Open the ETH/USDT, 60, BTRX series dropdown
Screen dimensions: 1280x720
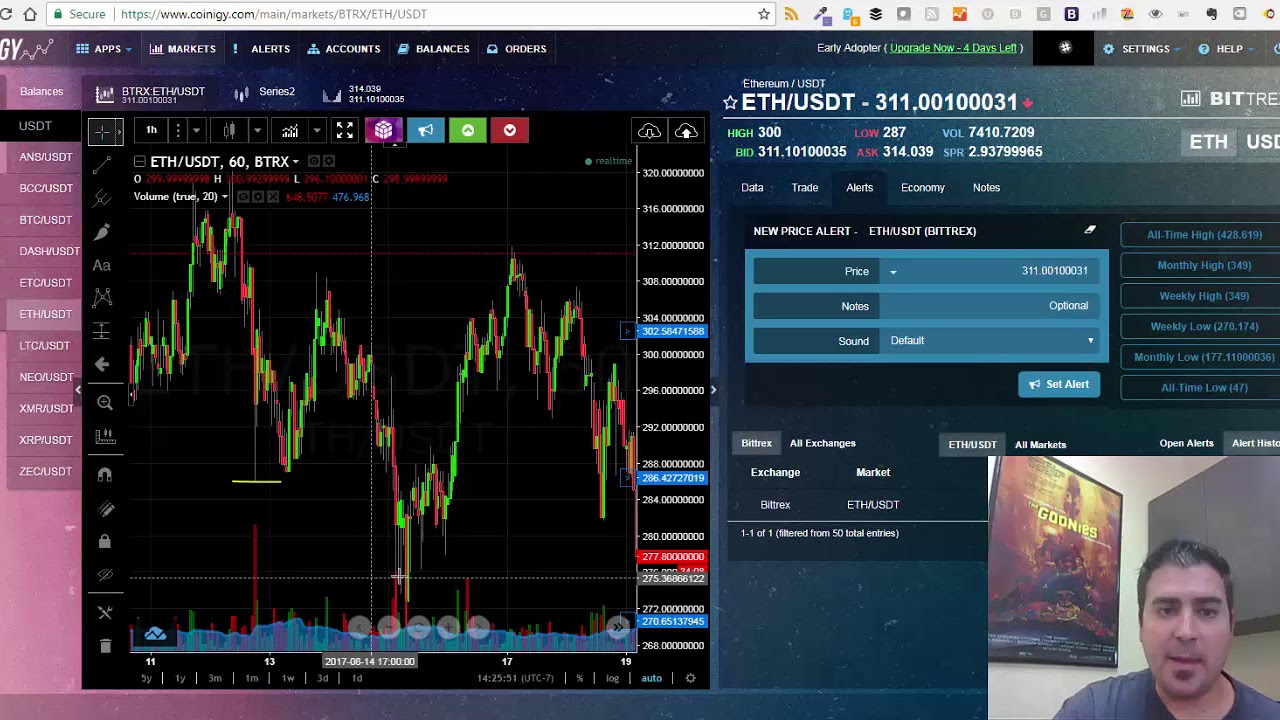(295, 162)
